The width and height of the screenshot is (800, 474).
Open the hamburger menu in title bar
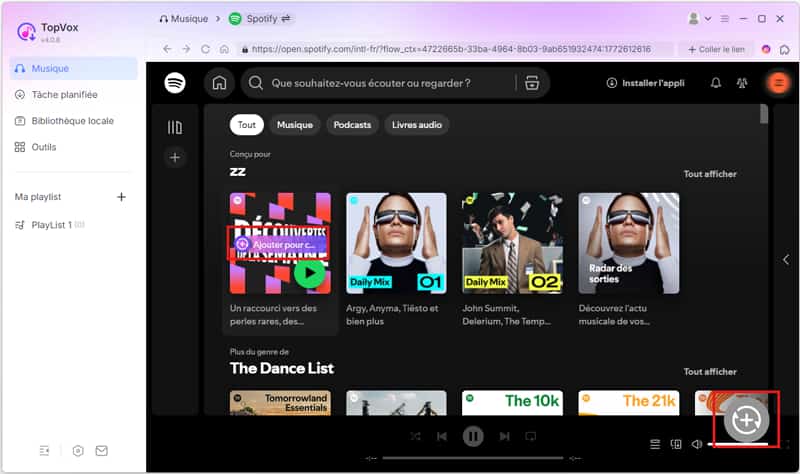click(x=724, y=19)
